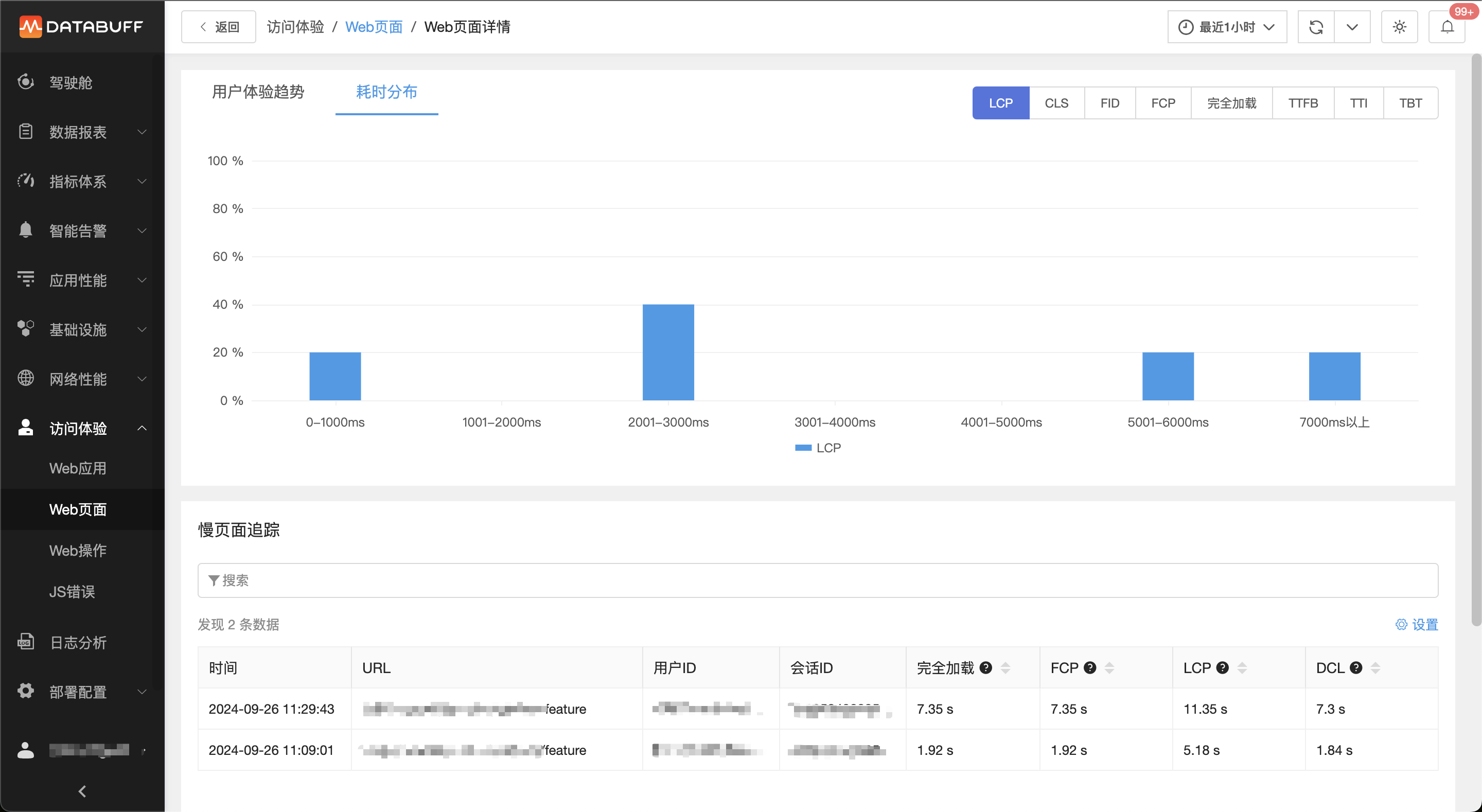The image size is (1482, 812).
Task: Click the refresh icon in top bar
Action: 1316,27
